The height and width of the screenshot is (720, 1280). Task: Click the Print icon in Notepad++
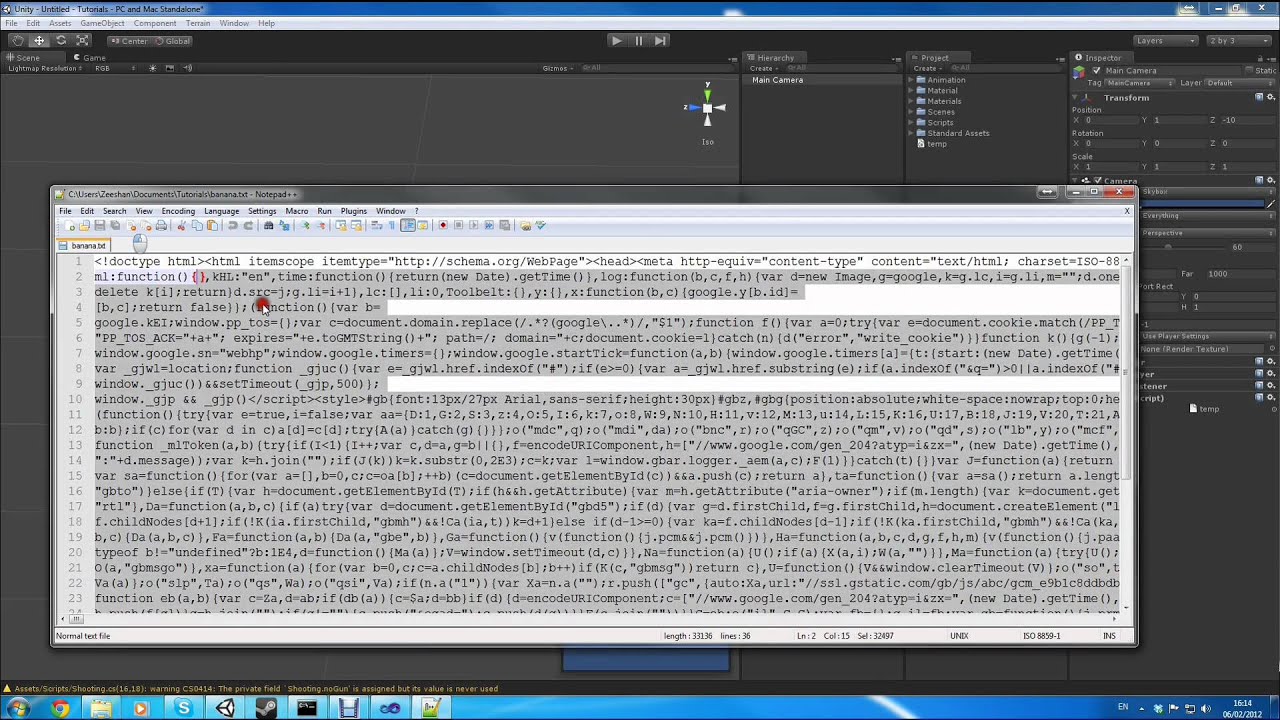coord(160,225)
